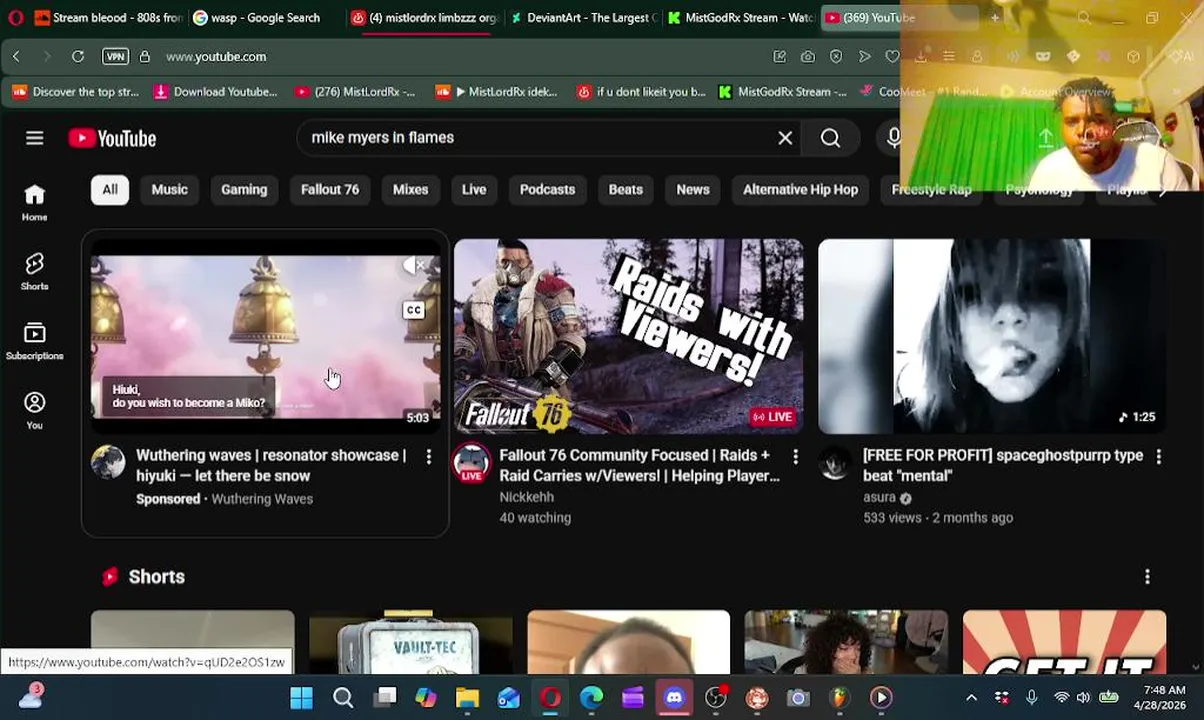The width and height of the screenshot is (1204, 720).
Task: Select the Live filter chip
Action: (x=474, y=189)
